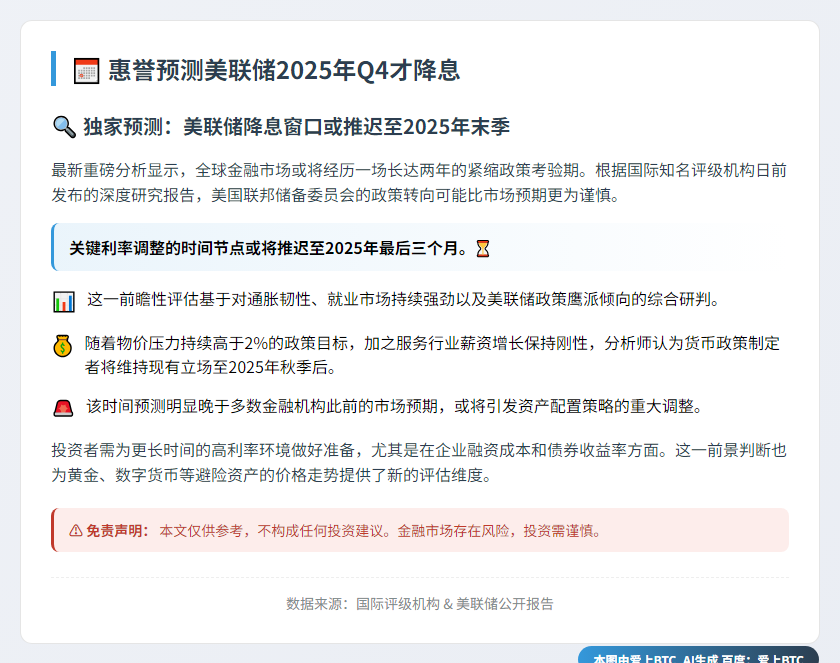
Task: Click the subheading 独家预测：美联储降息窗口或推迟至2025年末季
Action: pyautogui.click(x=296, y=127)
